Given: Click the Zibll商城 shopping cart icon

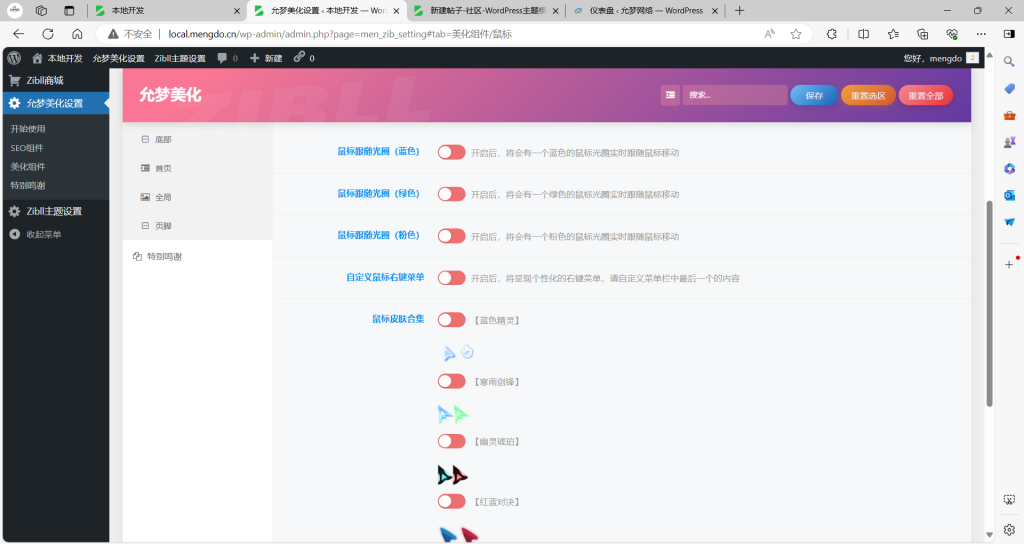Looking at the screenshot, I should pyautogui.click(x=14, y=80).
